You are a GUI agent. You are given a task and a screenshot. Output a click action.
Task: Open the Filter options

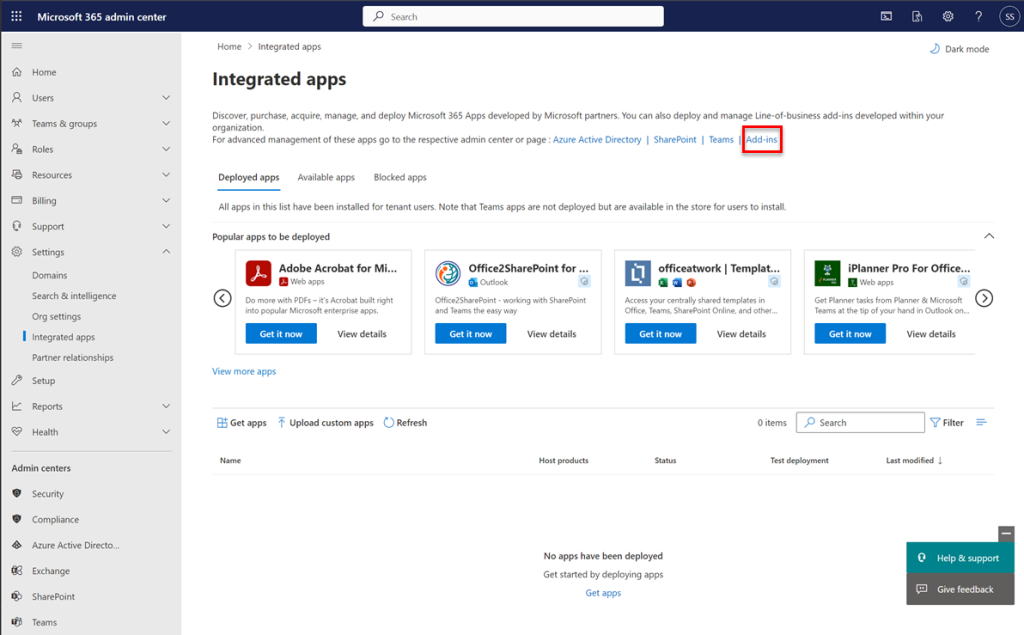(946, 422)
